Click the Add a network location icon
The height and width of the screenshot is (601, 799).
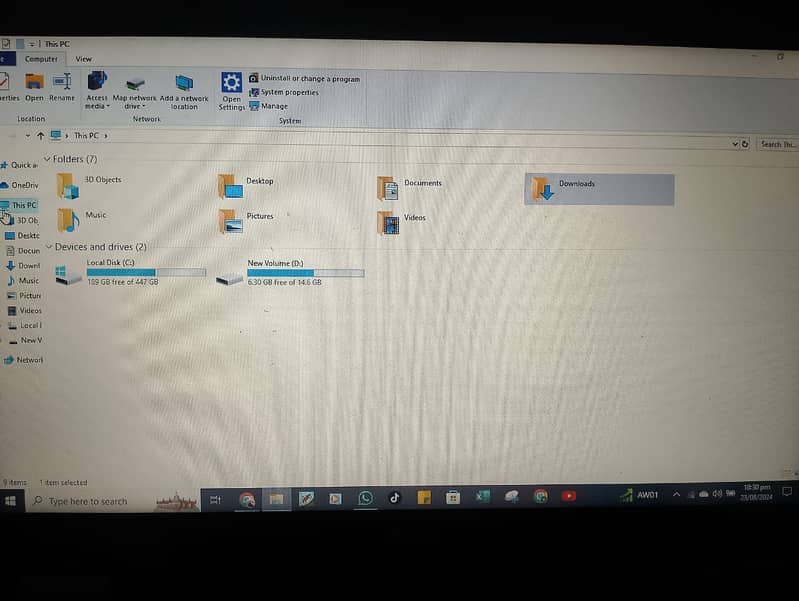[184, 83]
